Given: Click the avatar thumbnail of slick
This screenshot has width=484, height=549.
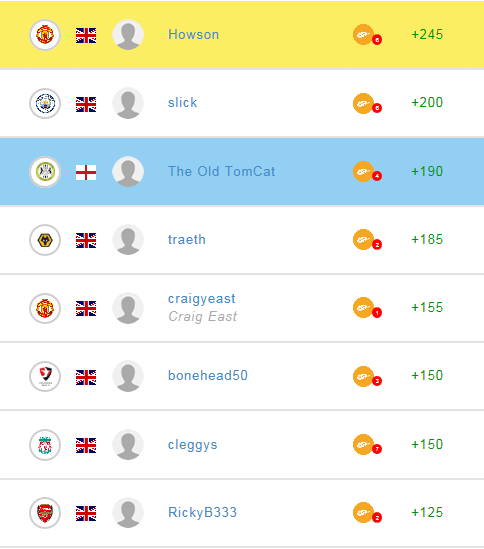Looking at the screenshot, I should (x=128, y=103).
